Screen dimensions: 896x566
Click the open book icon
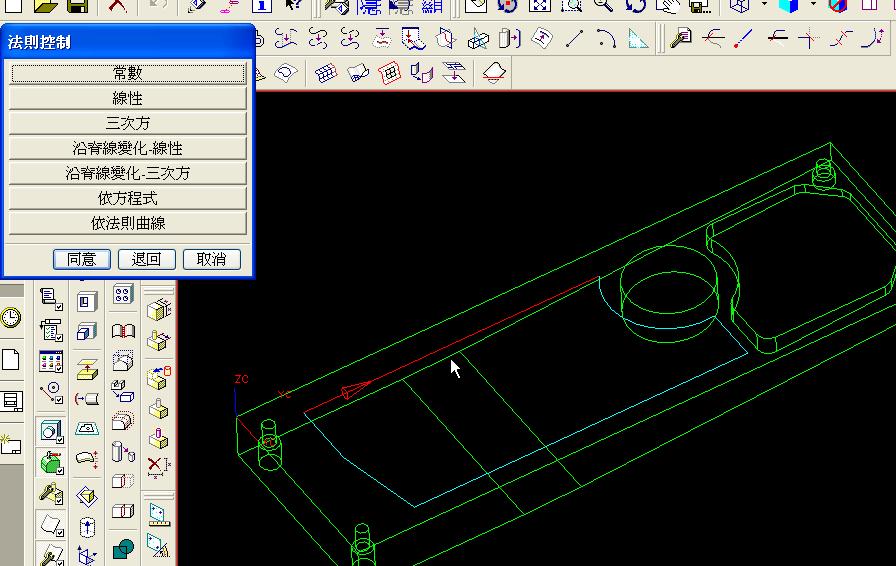123,330
